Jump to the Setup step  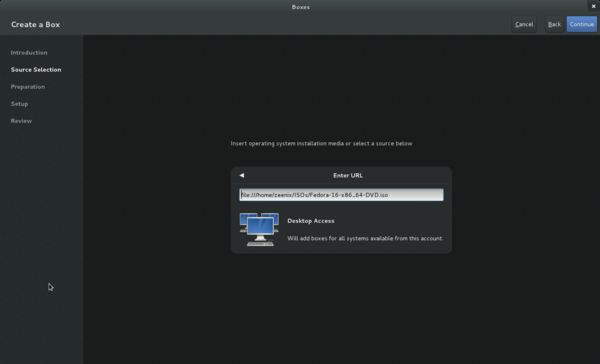(x=20, y=104)
